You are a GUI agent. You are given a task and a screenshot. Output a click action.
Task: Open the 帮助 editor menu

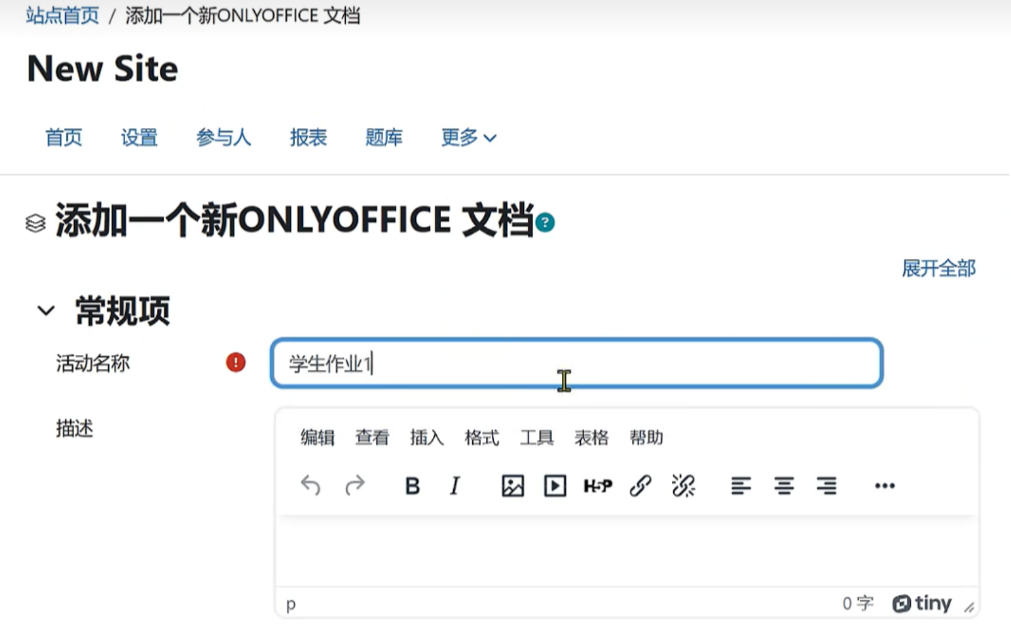[x=646, y=438]
